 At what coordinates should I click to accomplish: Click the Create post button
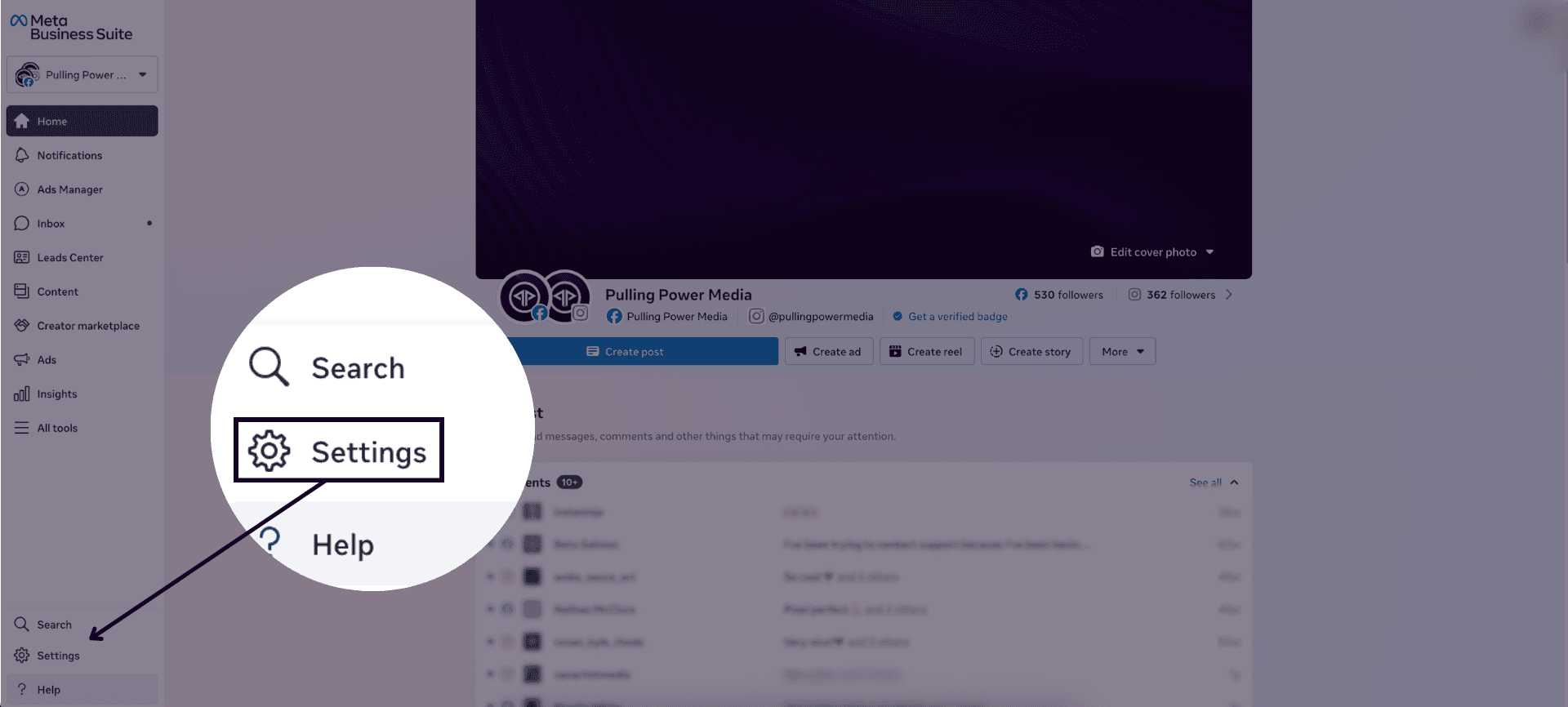pyautogui.click(x=626, y=352)
